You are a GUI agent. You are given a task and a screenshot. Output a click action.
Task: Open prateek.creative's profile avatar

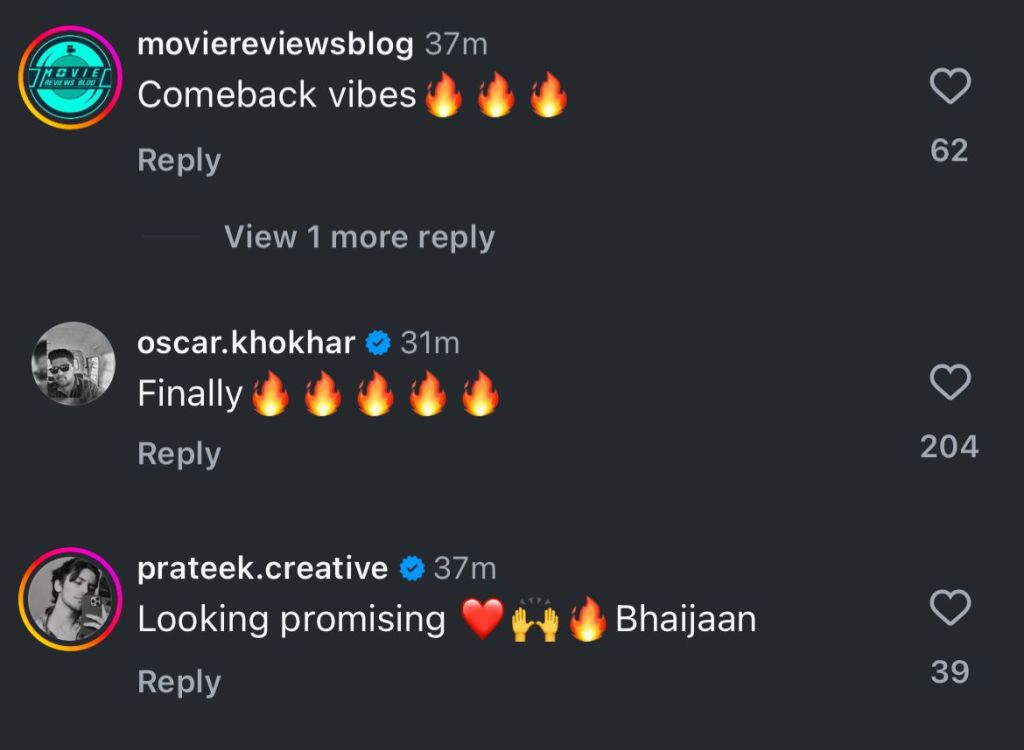pos(70,599)
